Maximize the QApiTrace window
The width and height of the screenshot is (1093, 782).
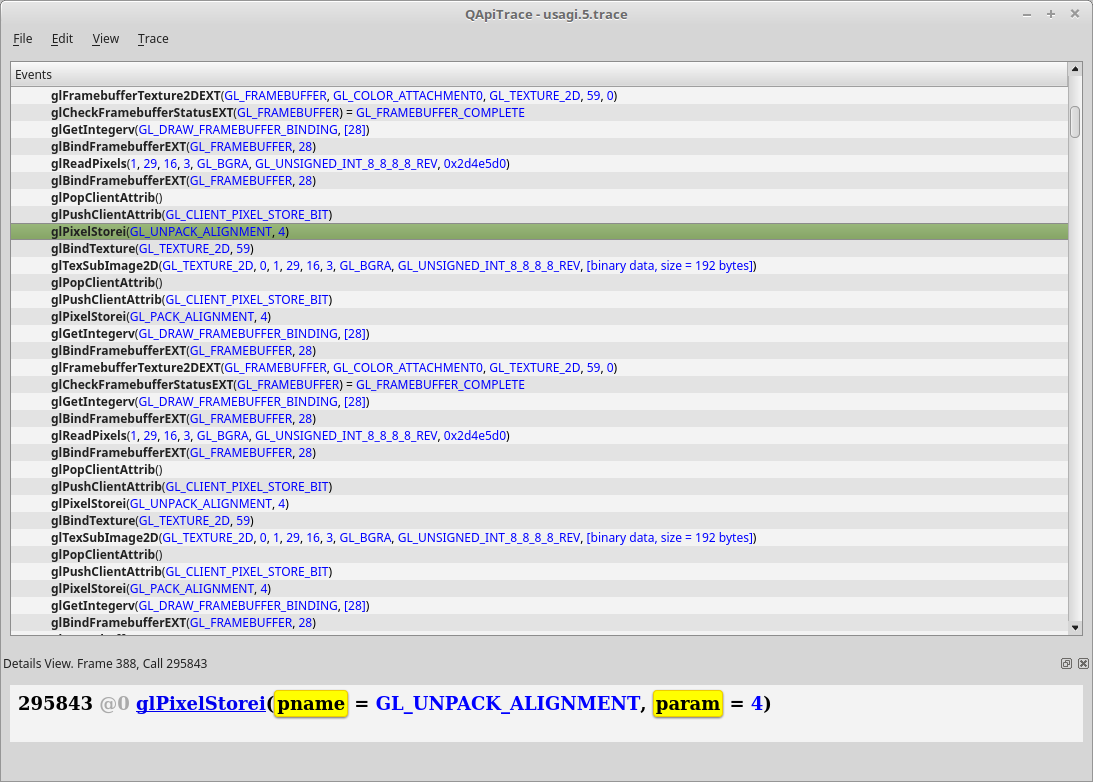click(x=1051, y=14)
